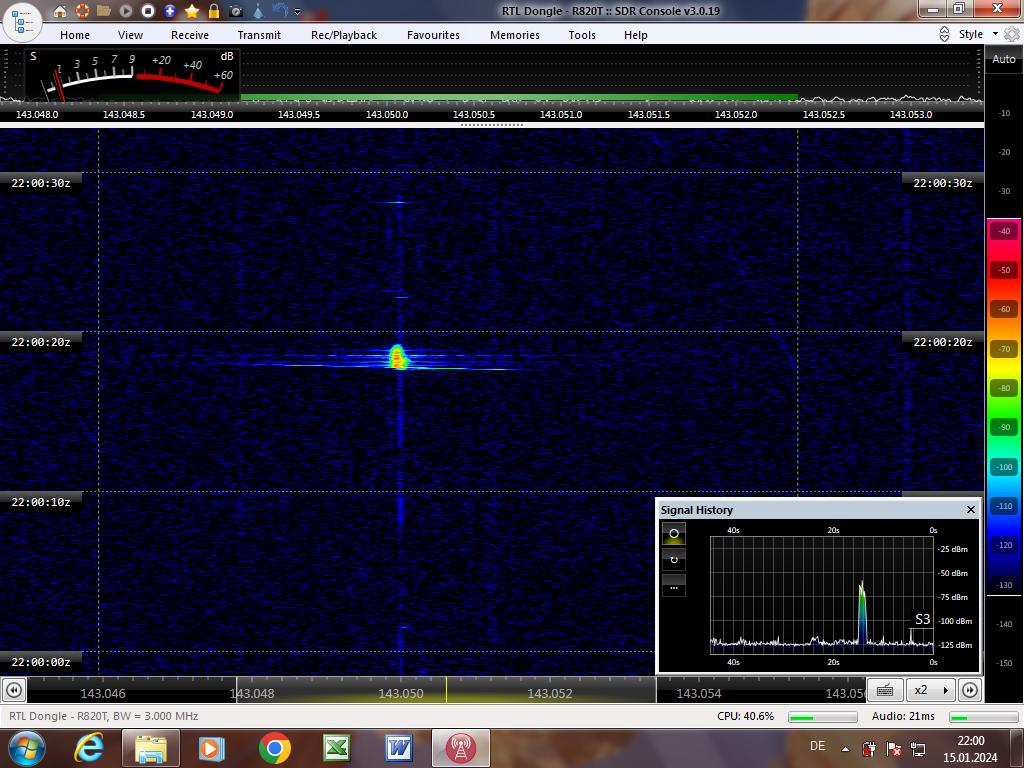Click the left 22:00:20z waterfall timestamp

(x=40, y=342)
